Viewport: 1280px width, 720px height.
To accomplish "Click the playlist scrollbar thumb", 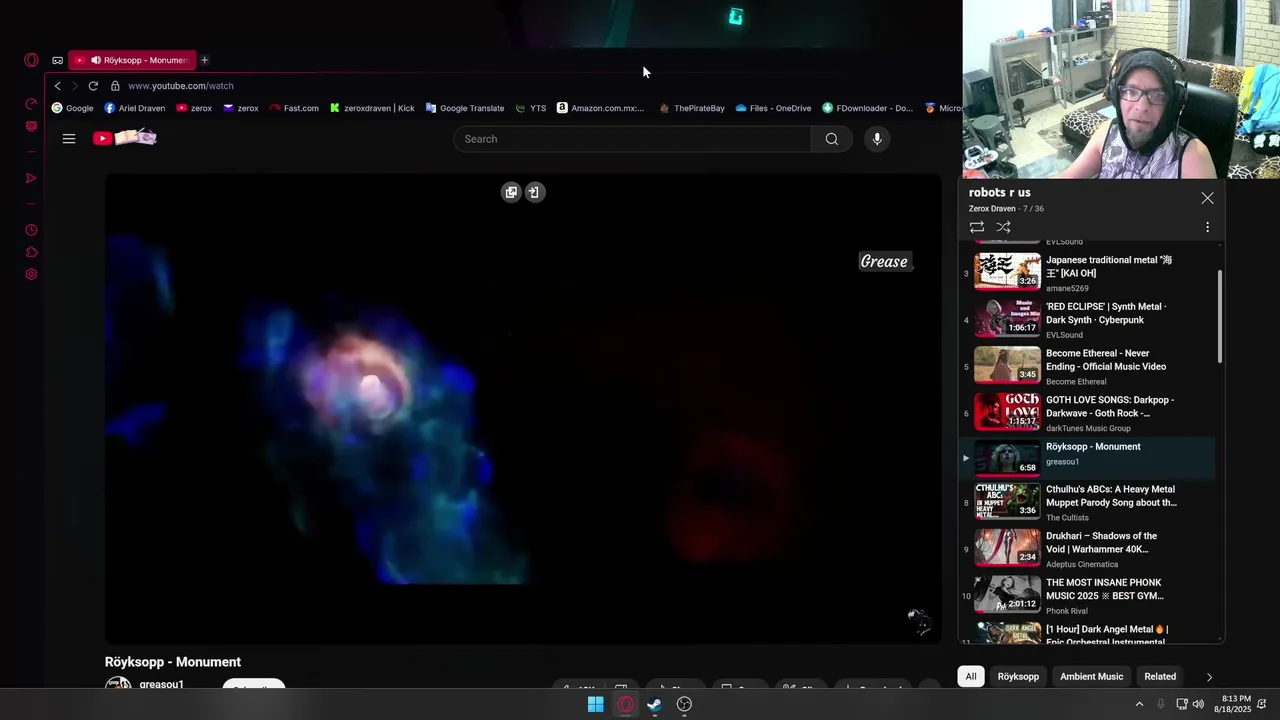I will (1220, 316).
